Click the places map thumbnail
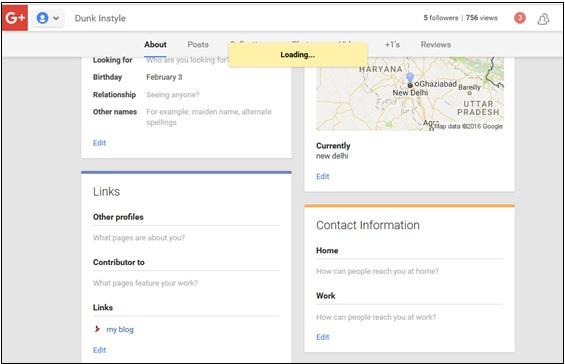 tap(410, 94)
